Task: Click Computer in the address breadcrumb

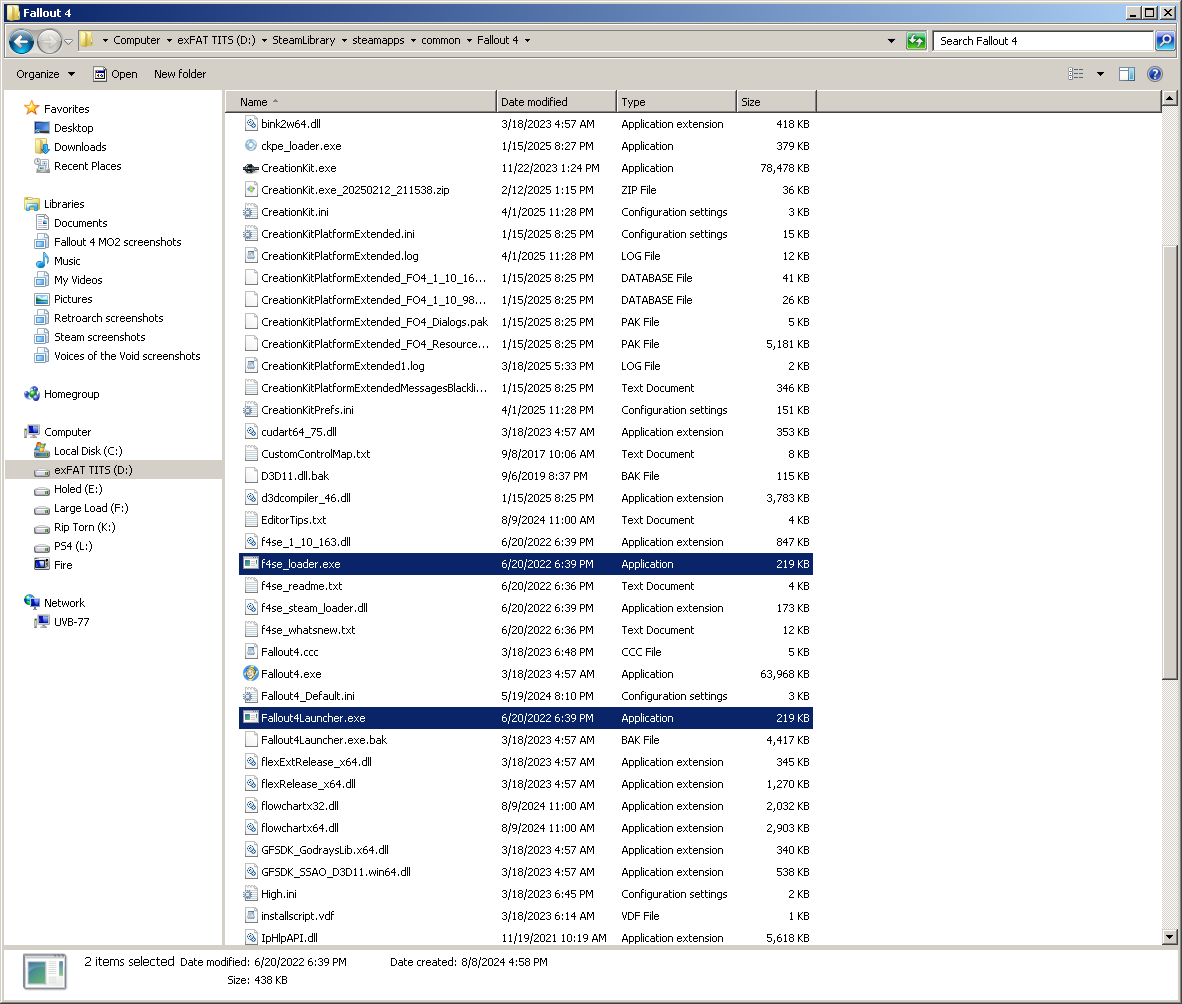Action: (136, 41)
